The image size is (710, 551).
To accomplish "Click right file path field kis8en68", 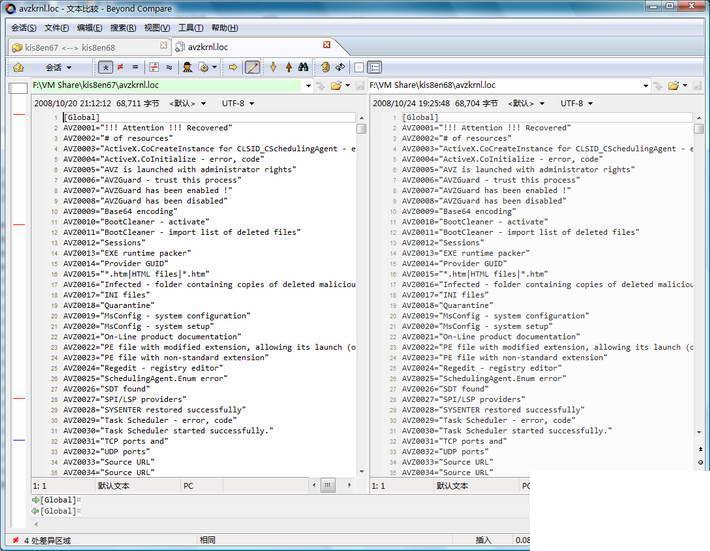I will coord(504,85).
